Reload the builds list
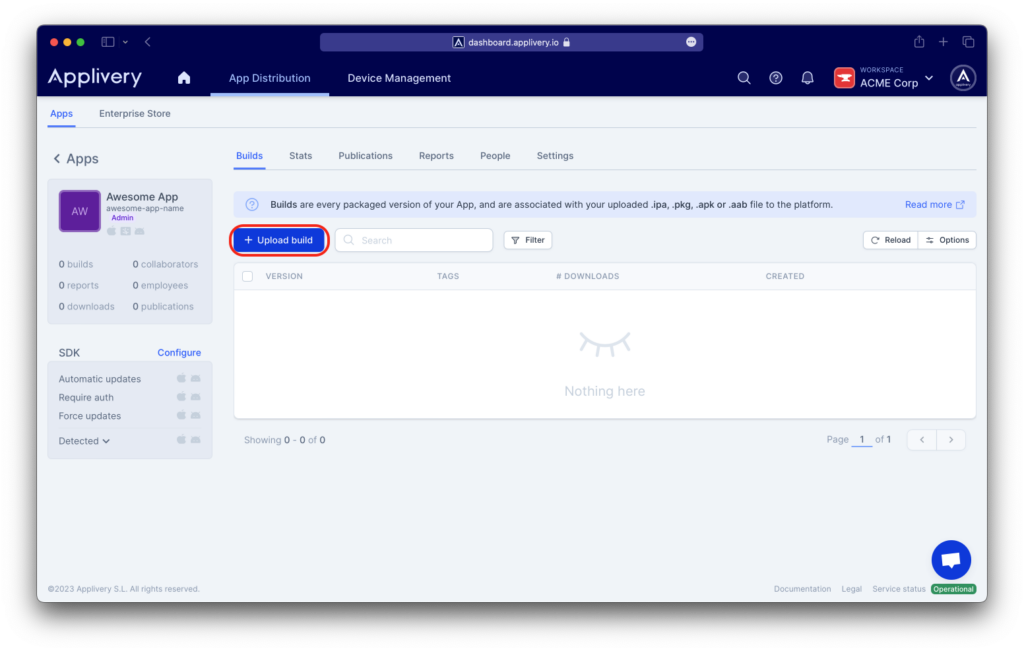The image size is (1024, 651). (x=891, y=240)
